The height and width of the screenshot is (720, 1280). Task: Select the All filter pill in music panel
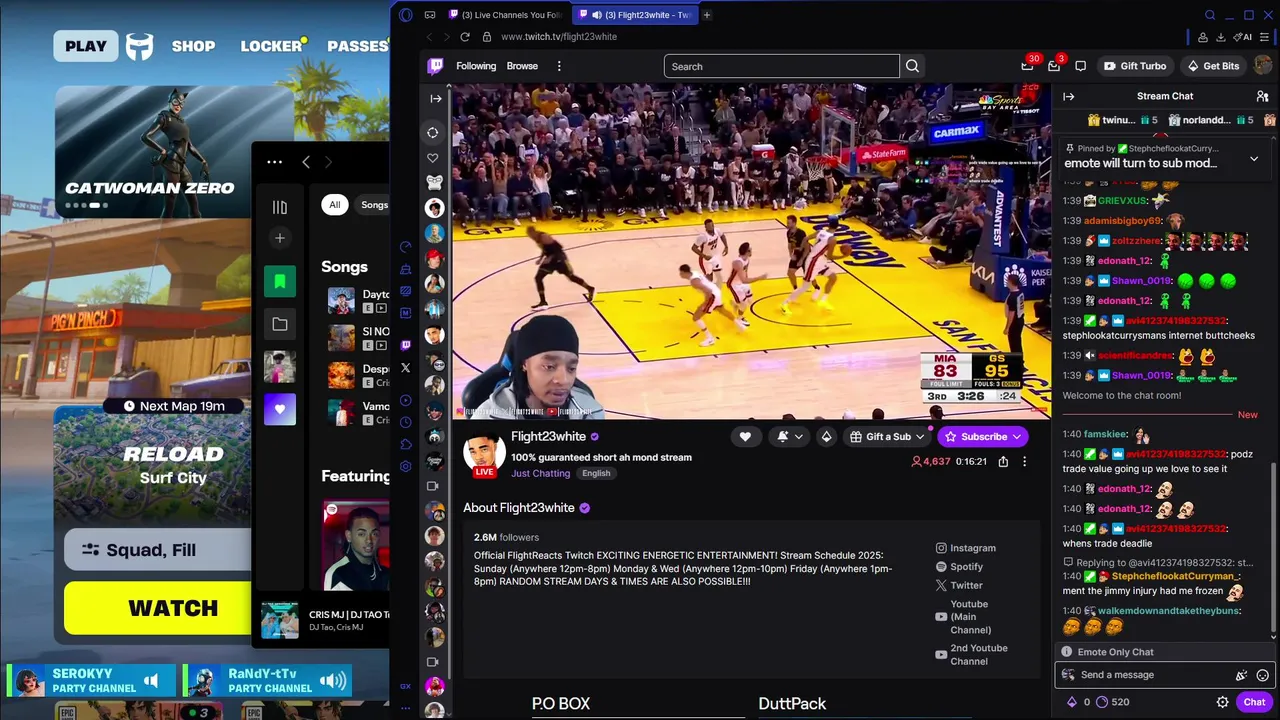coord(335,205)
